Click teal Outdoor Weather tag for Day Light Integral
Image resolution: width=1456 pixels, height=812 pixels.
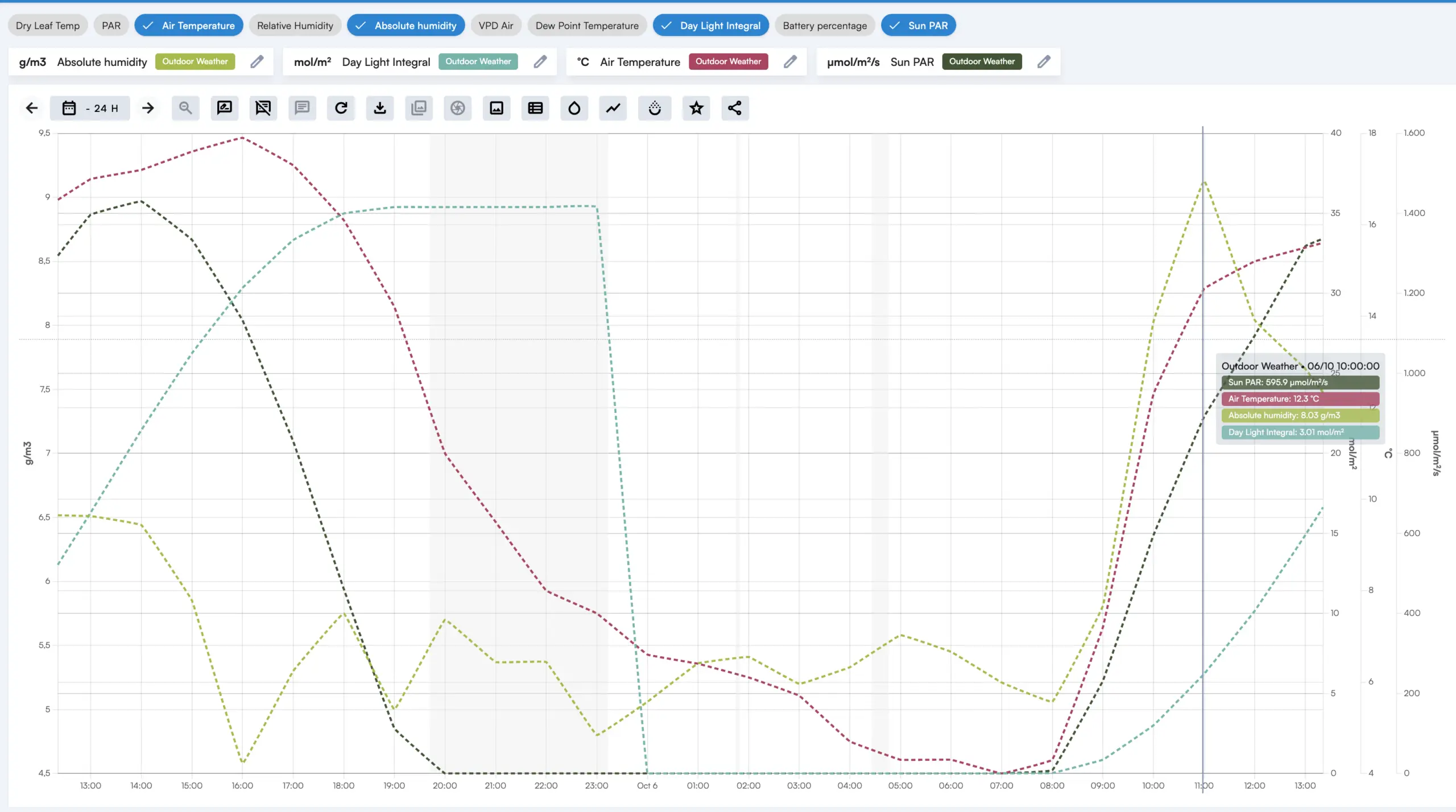(478, 61)
